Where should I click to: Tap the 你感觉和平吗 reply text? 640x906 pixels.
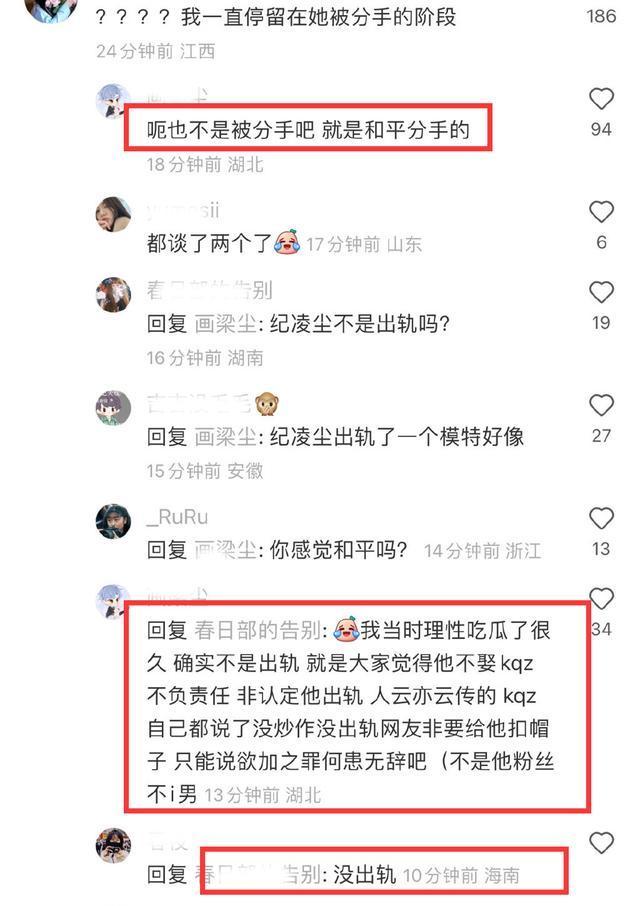click(x=338, y=549)
